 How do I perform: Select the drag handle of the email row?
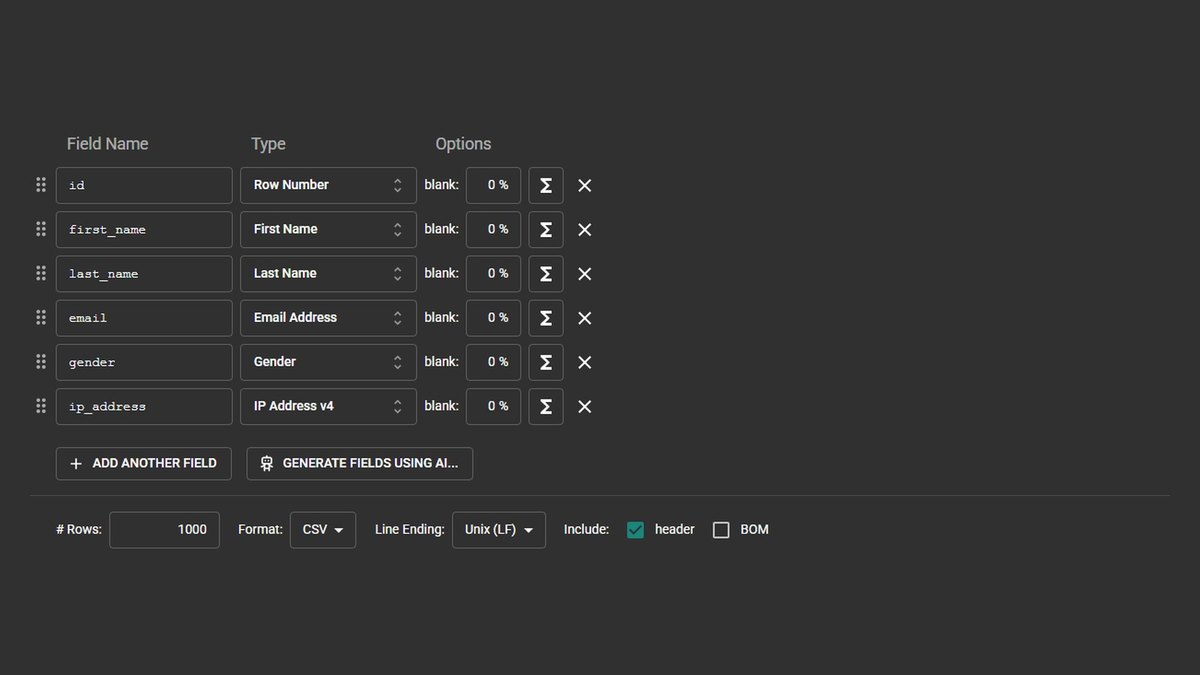click(x=41, y=318)
